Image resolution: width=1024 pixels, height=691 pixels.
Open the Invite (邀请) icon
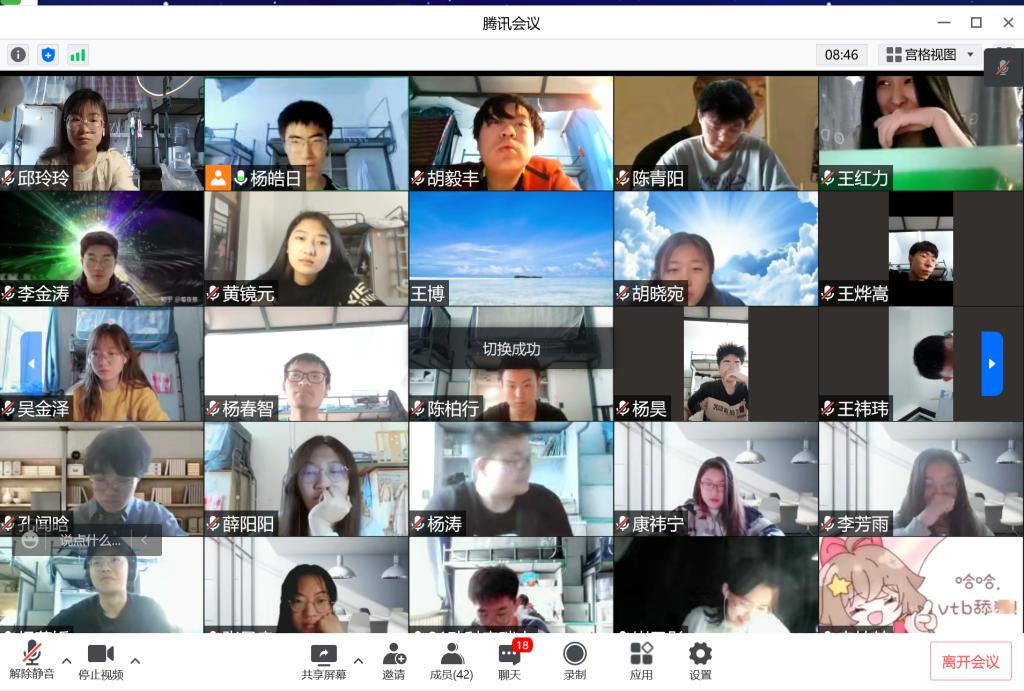point(394,661)
